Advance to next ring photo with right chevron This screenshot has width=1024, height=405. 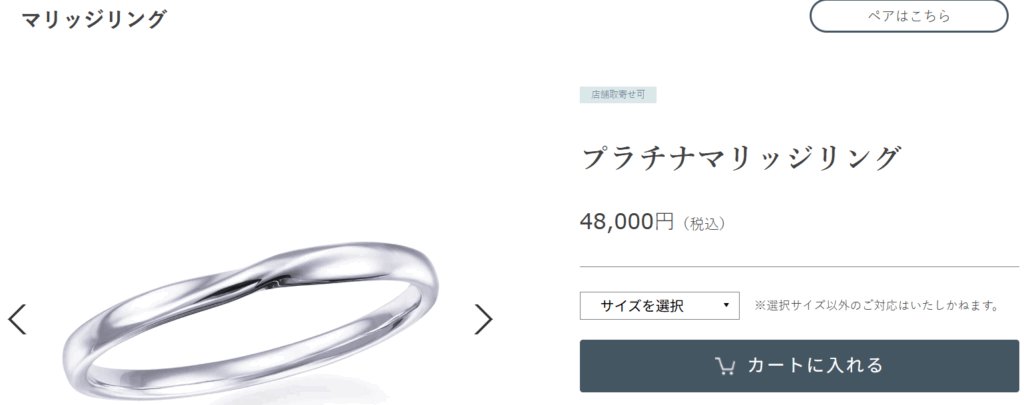[483, 319]
